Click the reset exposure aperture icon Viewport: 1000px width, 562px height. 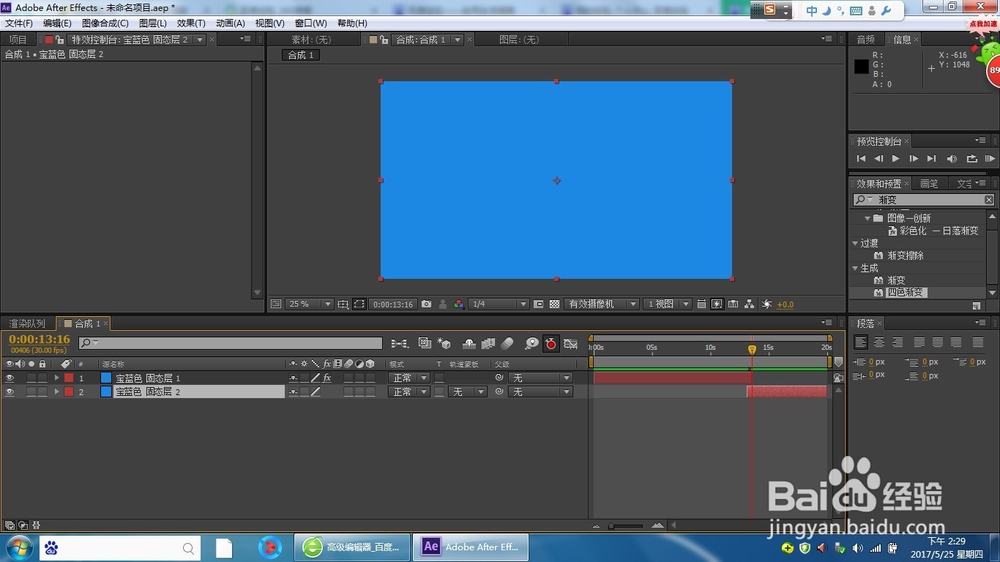pos(767,304)
